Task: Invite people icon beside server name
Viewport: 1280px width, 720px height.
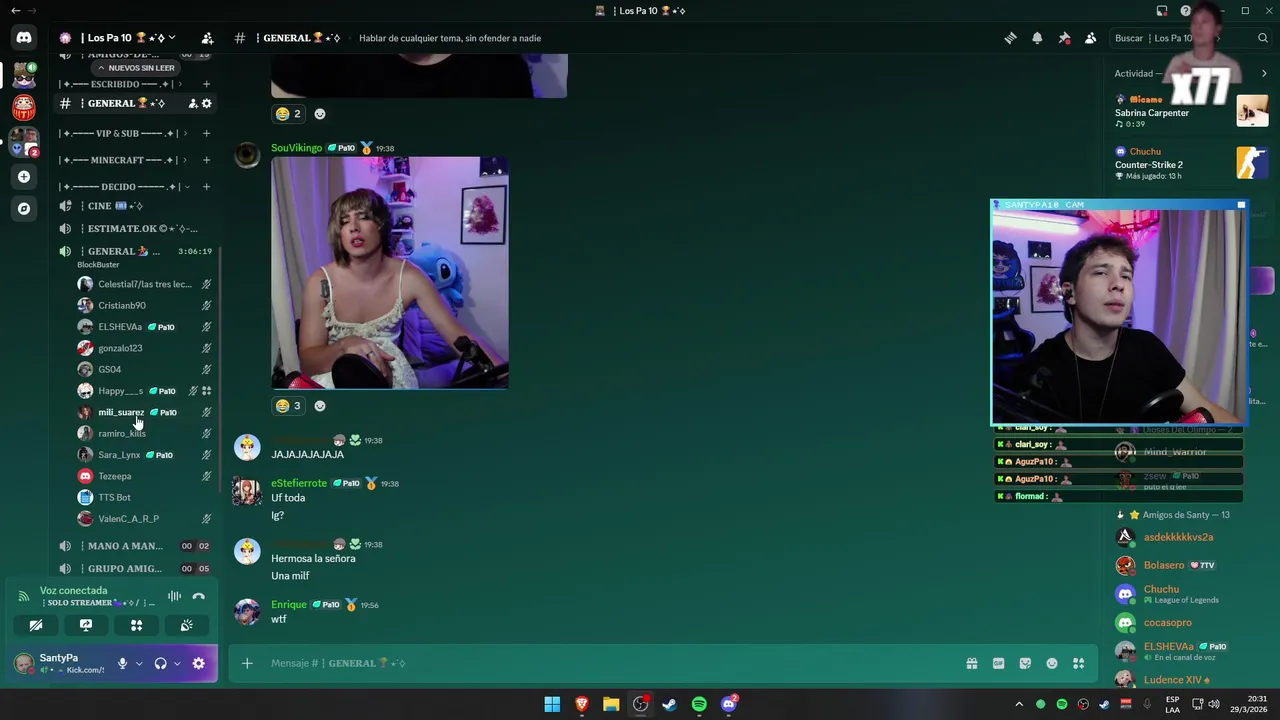Action: pyautogui.click(x=207, y=38)
